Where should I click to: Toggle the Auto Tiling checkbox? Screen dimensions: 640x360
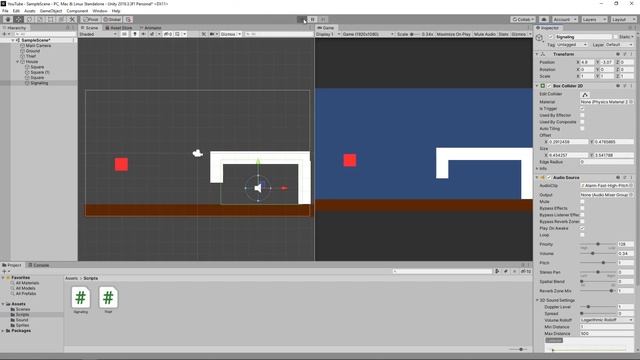point(582,129)
